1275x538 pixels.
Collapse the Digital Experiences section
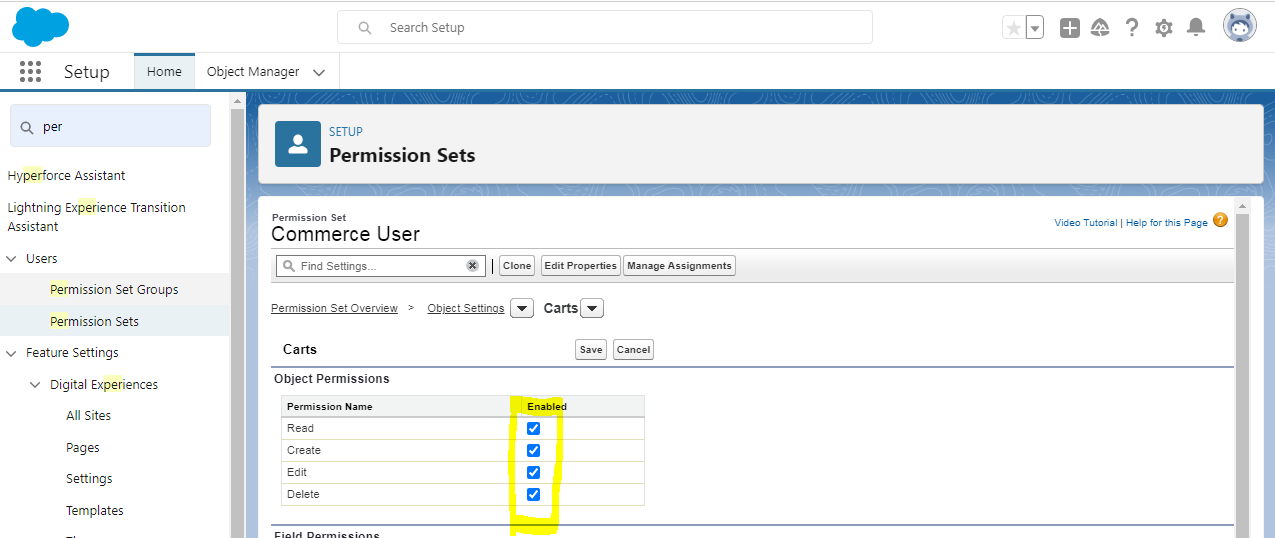[x=36, y=385]
